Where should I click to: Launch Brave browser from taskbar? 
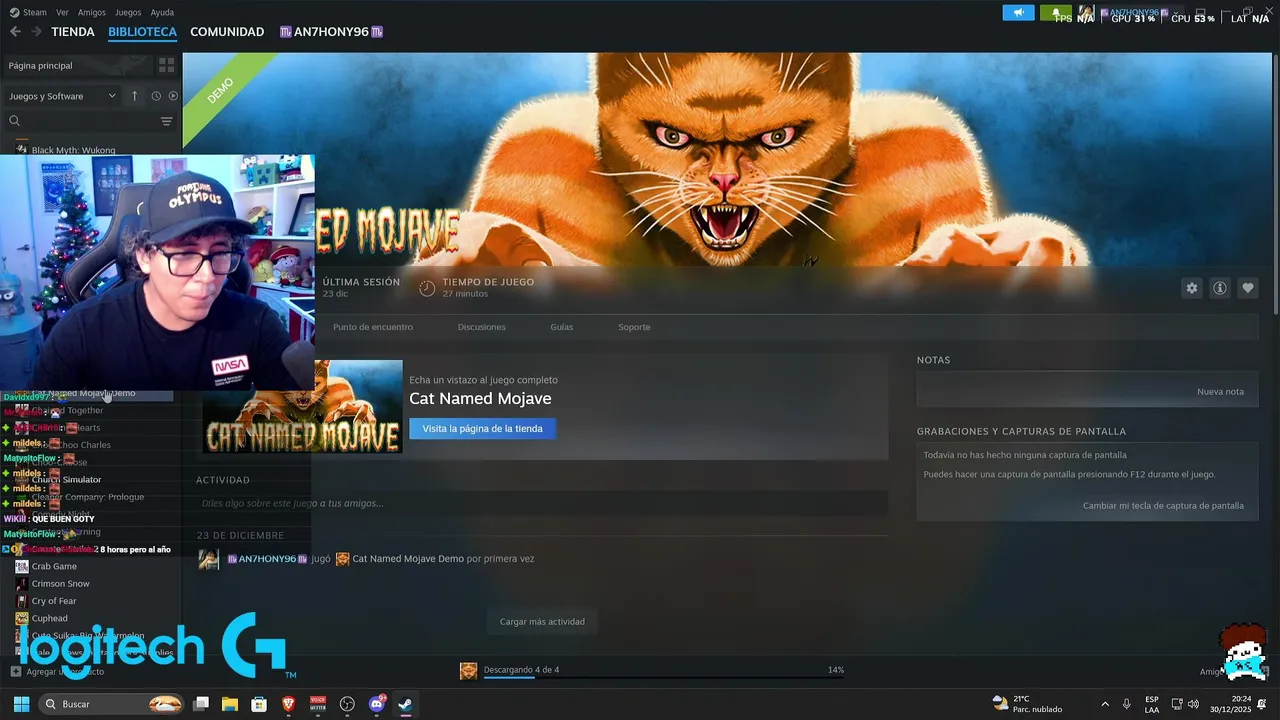click(288, 704)
